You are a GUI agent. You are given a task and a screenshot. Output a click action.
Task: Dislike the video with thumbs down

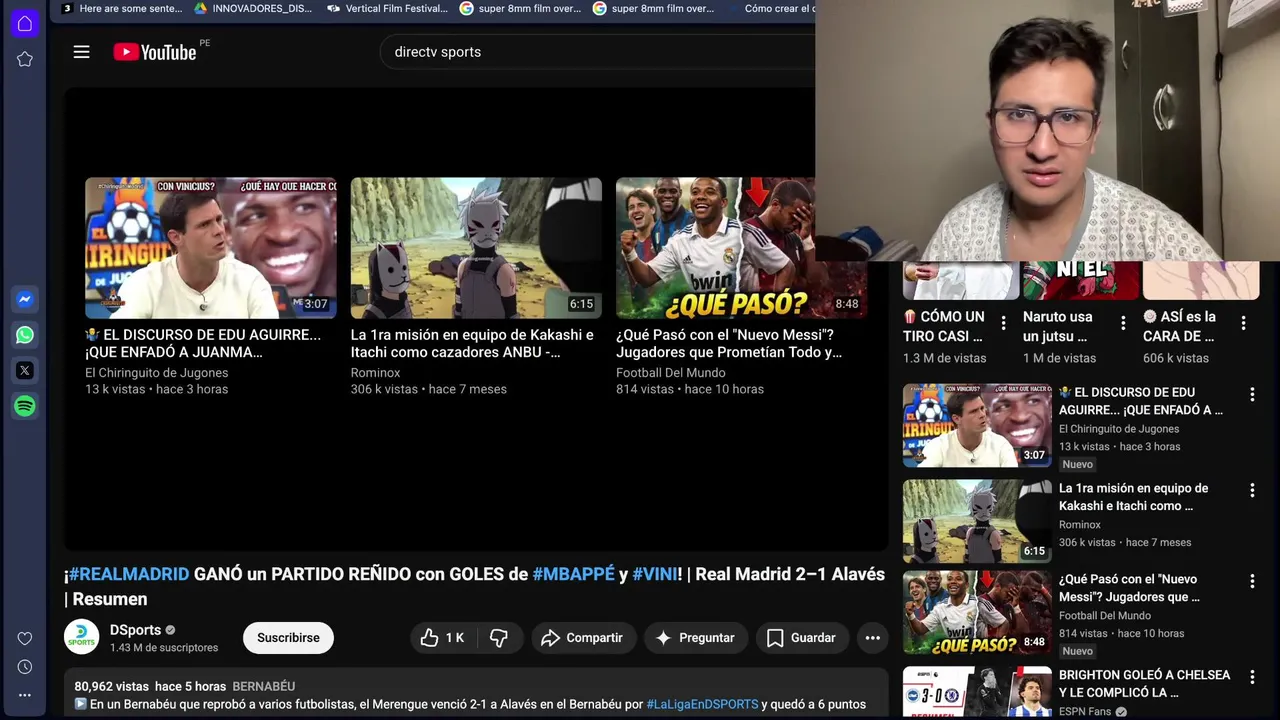(x=499, y=638)
